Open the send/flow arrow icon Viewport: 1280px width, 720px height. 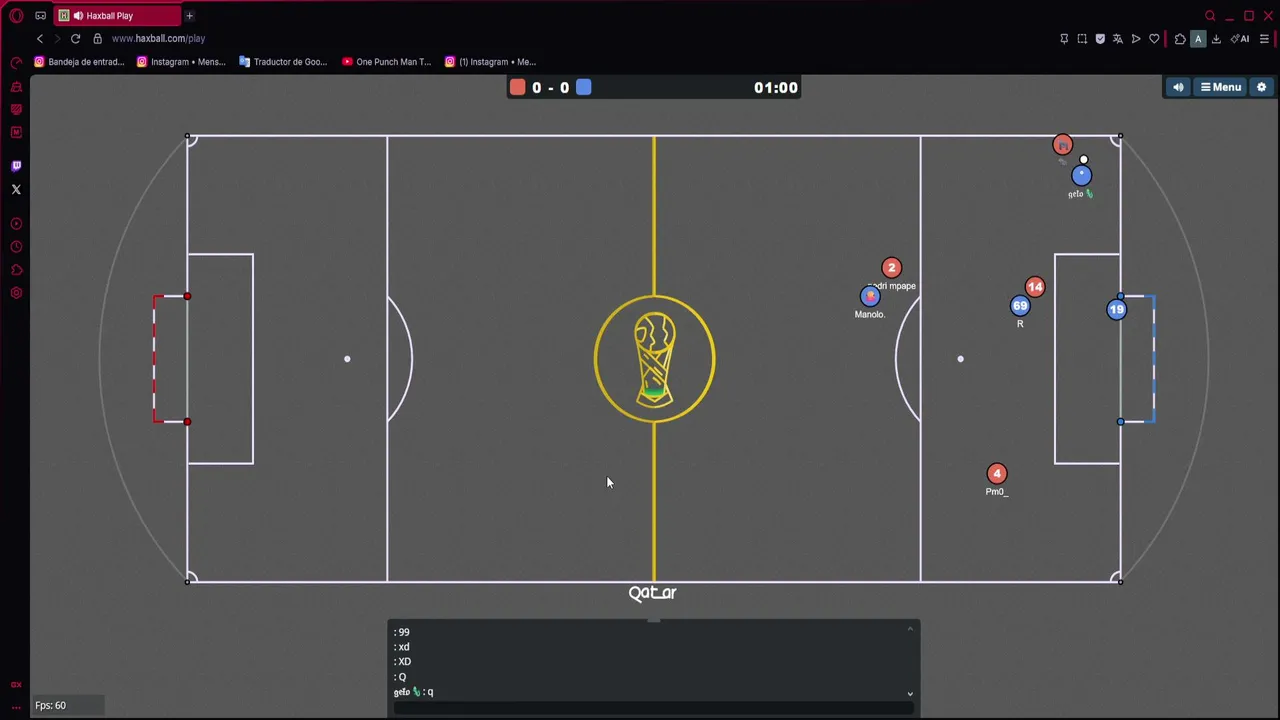(1136, 39)
